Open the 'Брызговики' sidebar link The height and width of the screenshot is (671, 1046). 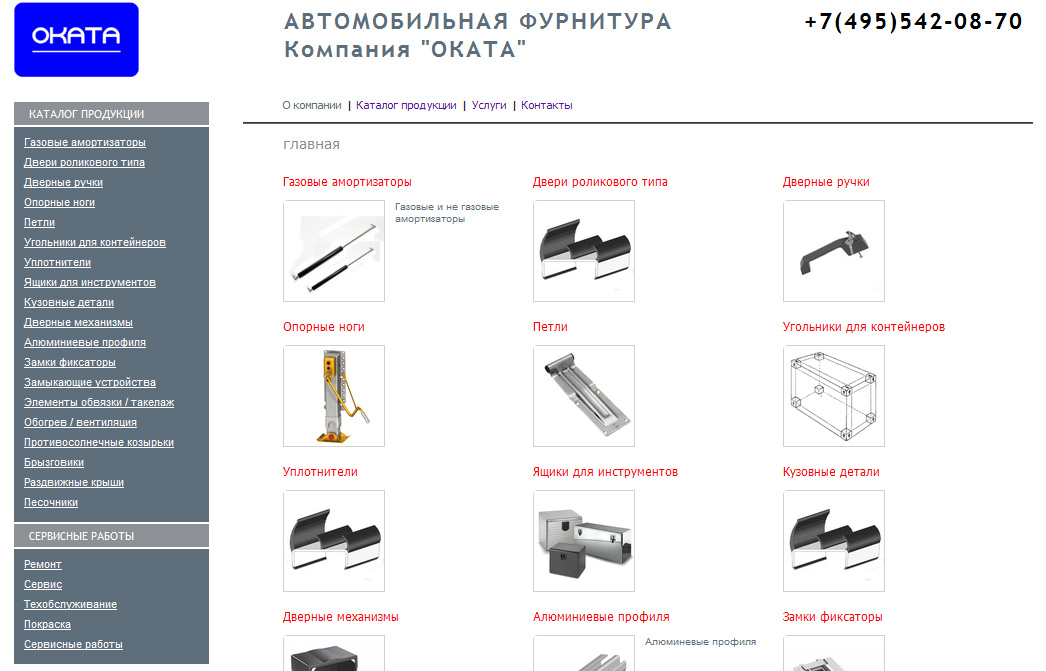[x=54, y=462]
